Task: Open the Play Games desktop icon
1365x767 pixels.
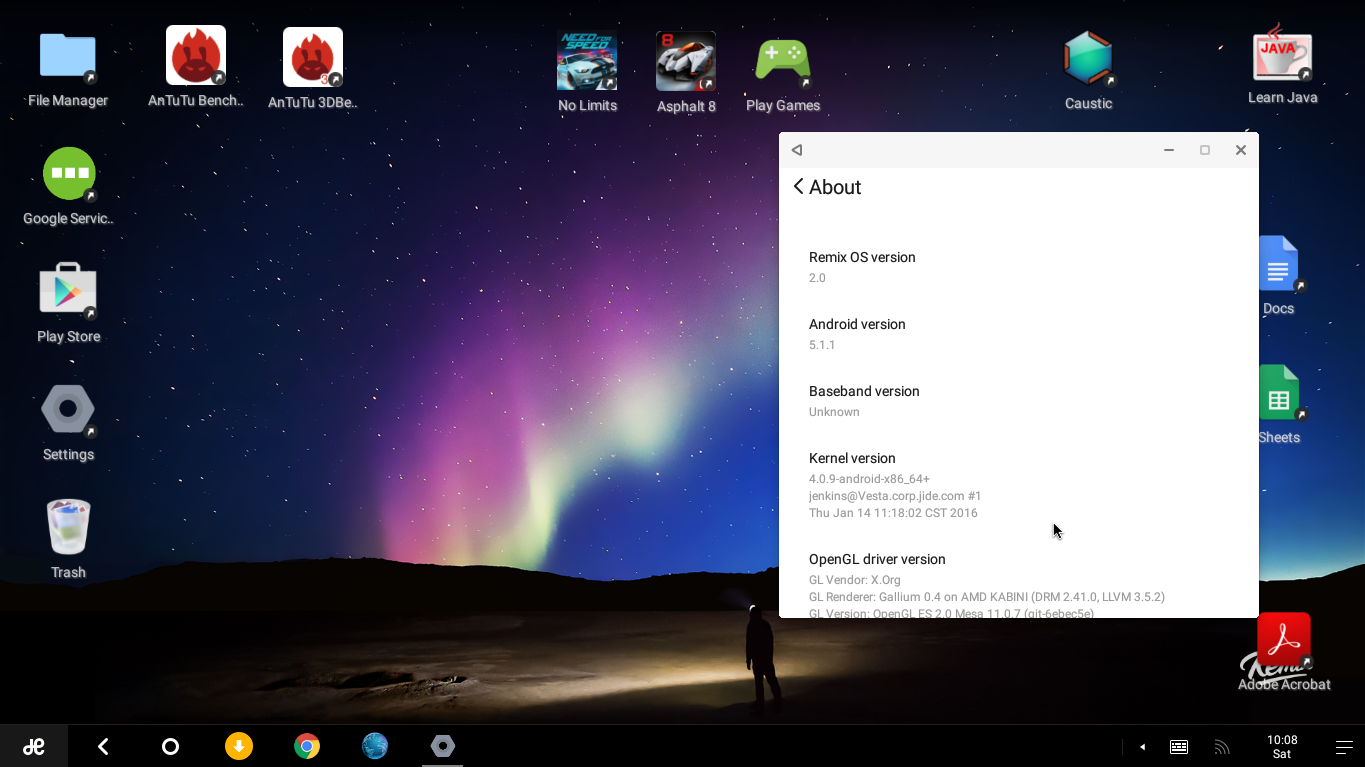Action: coord(783,61)
